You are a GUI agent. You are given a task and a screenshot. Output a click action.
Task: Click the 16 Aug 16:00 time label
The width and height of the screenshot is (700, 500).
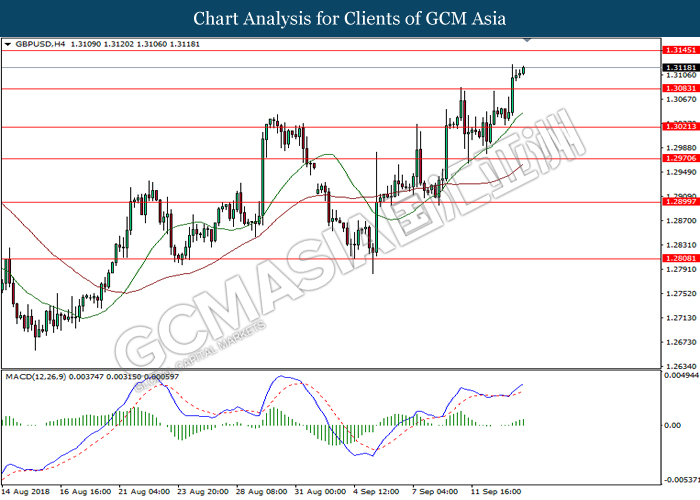85,492
